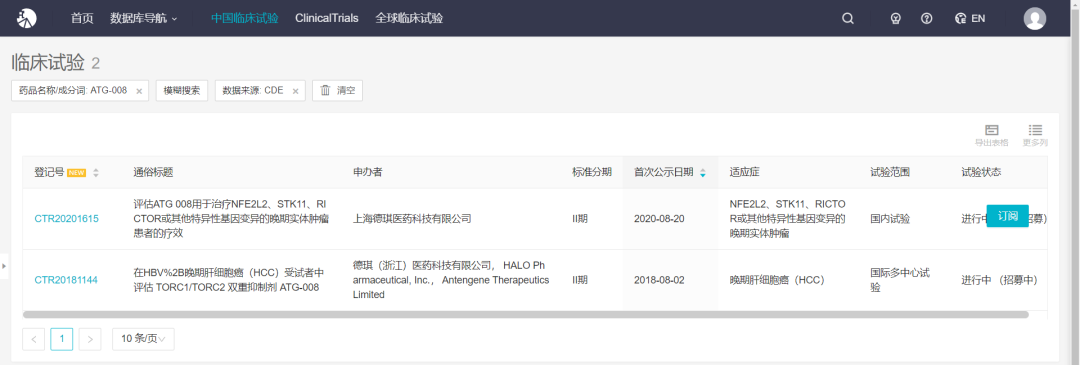Open the user avatar menu
This screenshot has height=365, width=1080.
[x=1035, y=19]
